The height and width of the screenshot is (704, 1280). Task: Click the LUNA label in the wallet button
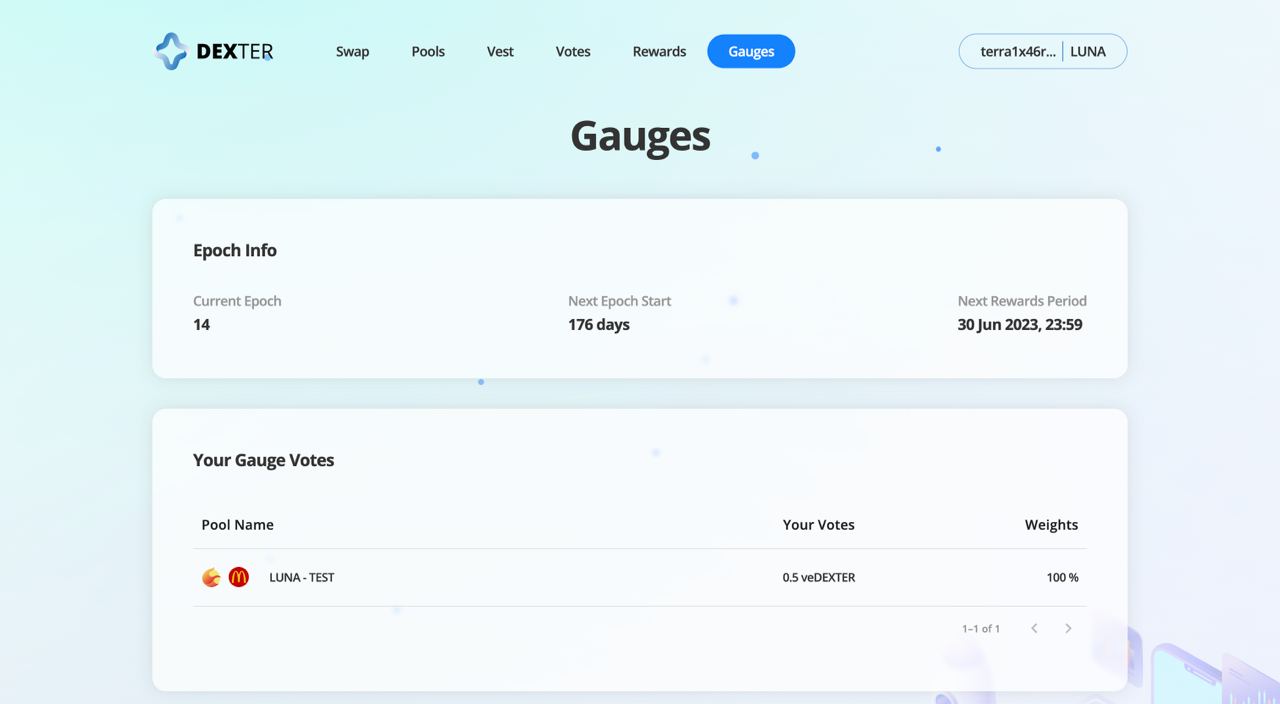point(1088,51)
